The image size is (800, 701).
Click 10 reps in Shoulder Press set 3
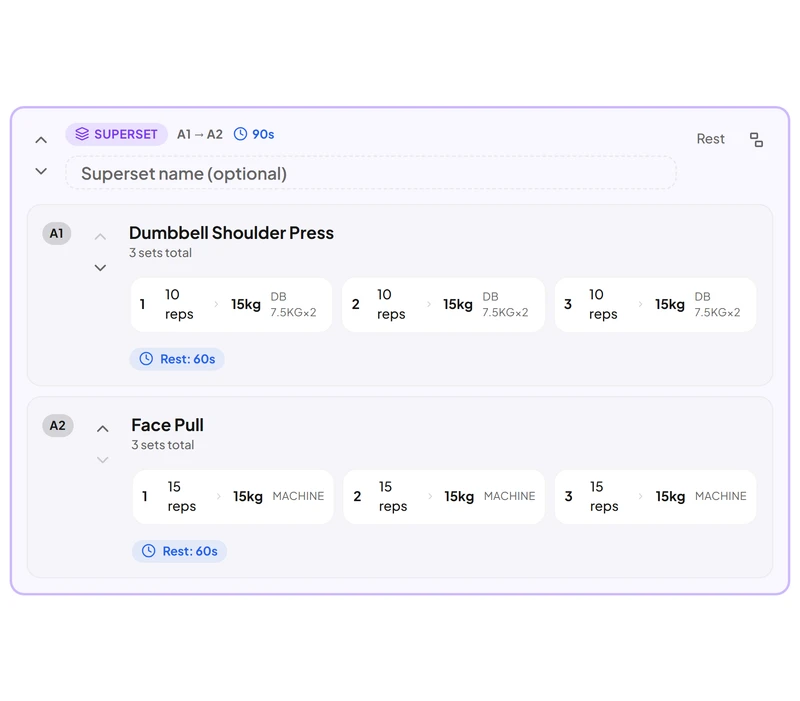603,305
